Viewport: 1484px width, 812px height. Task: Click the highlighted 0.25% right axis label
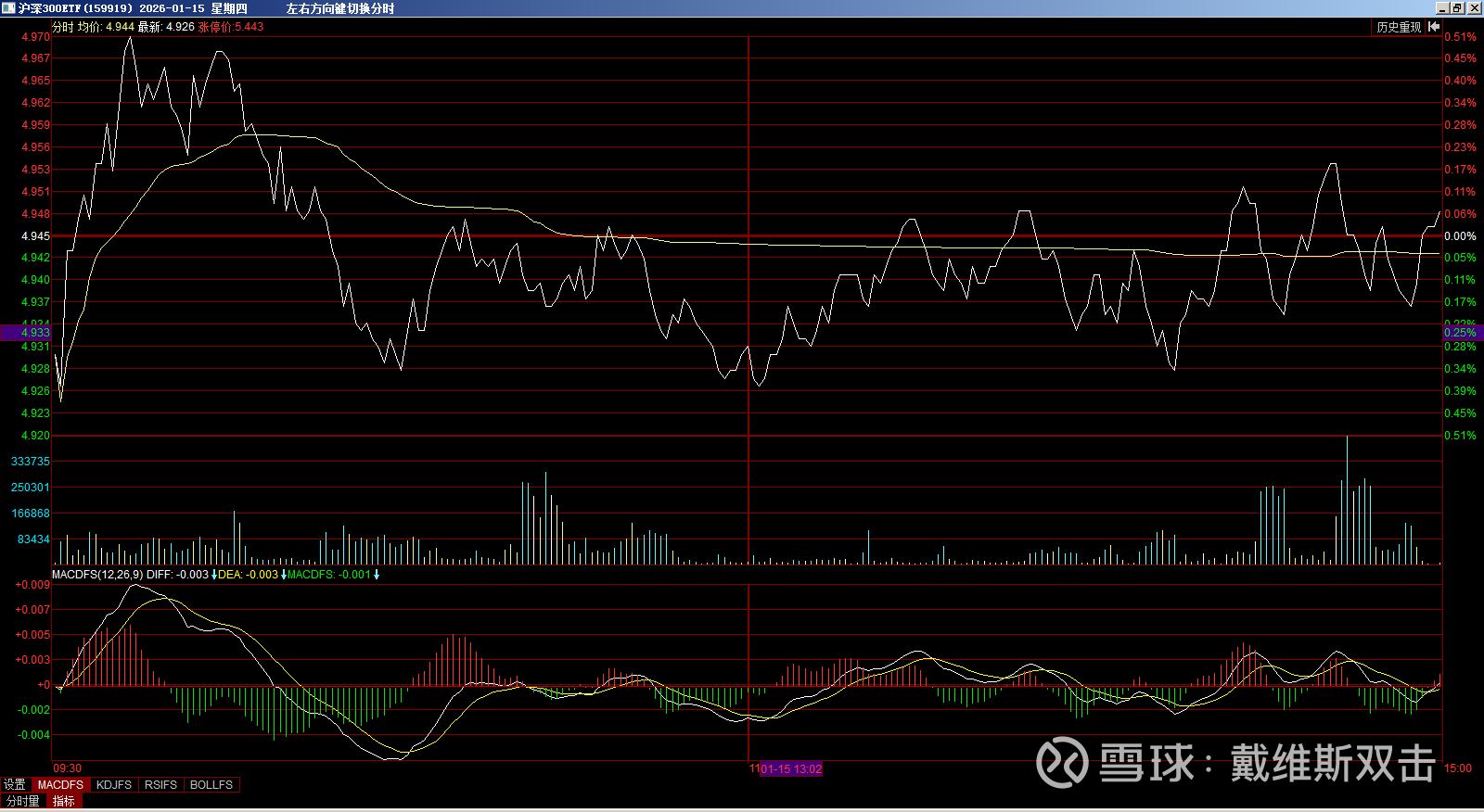pyautogui.click(x=1461, y=333)
